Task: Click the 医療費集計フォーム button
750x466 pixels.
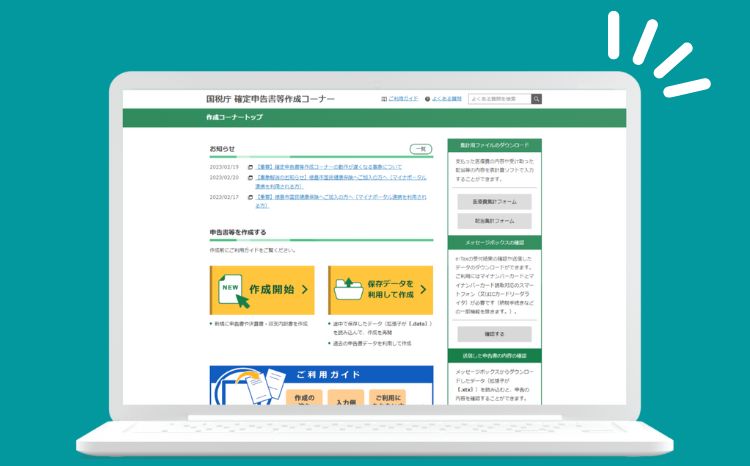Action: tap(494, 202)
